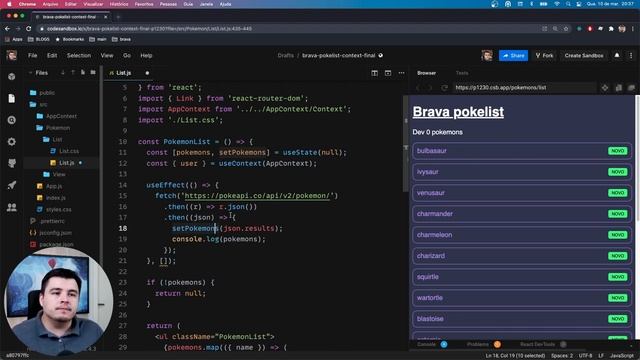Open List.css file in tree
Viewport: 640px width, 360px height.
click(x=64, y=151)
